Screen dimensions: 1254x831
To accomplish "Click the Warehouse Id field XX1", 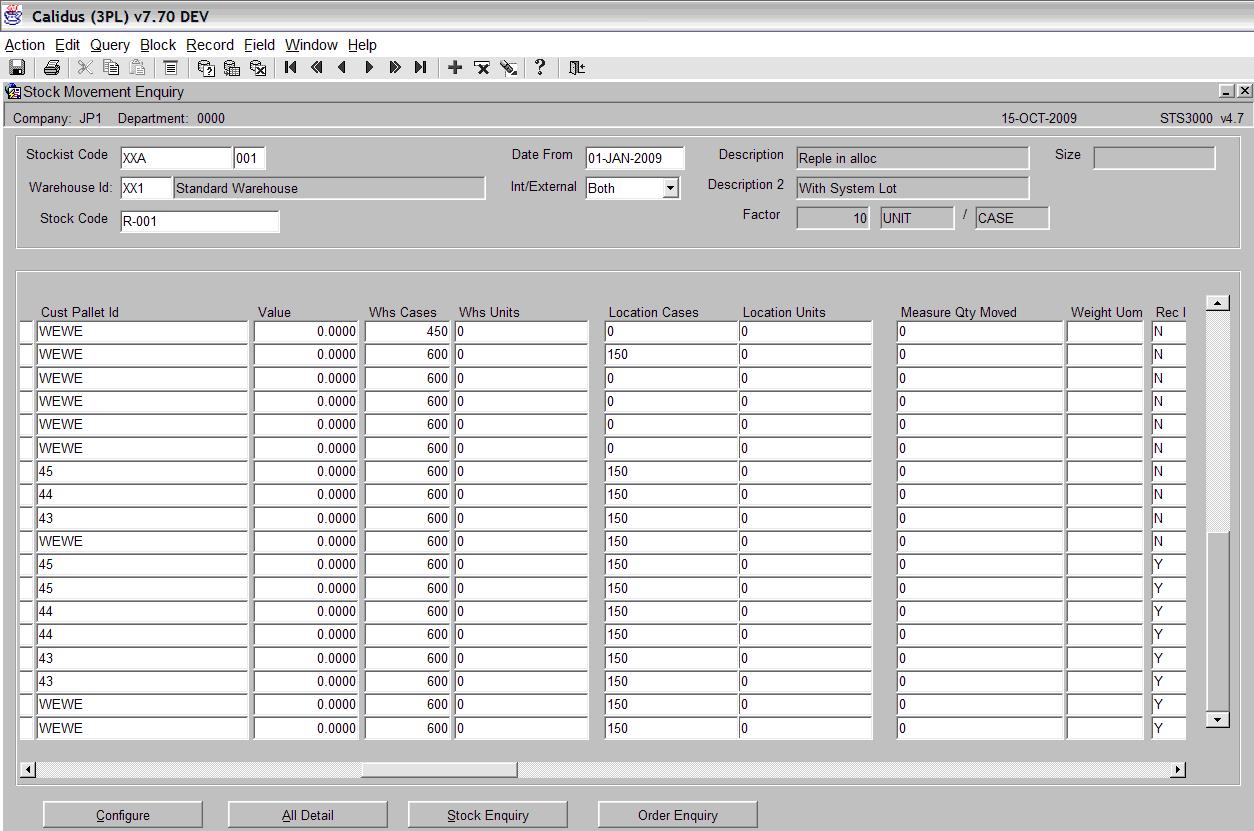I will point(146,188).
